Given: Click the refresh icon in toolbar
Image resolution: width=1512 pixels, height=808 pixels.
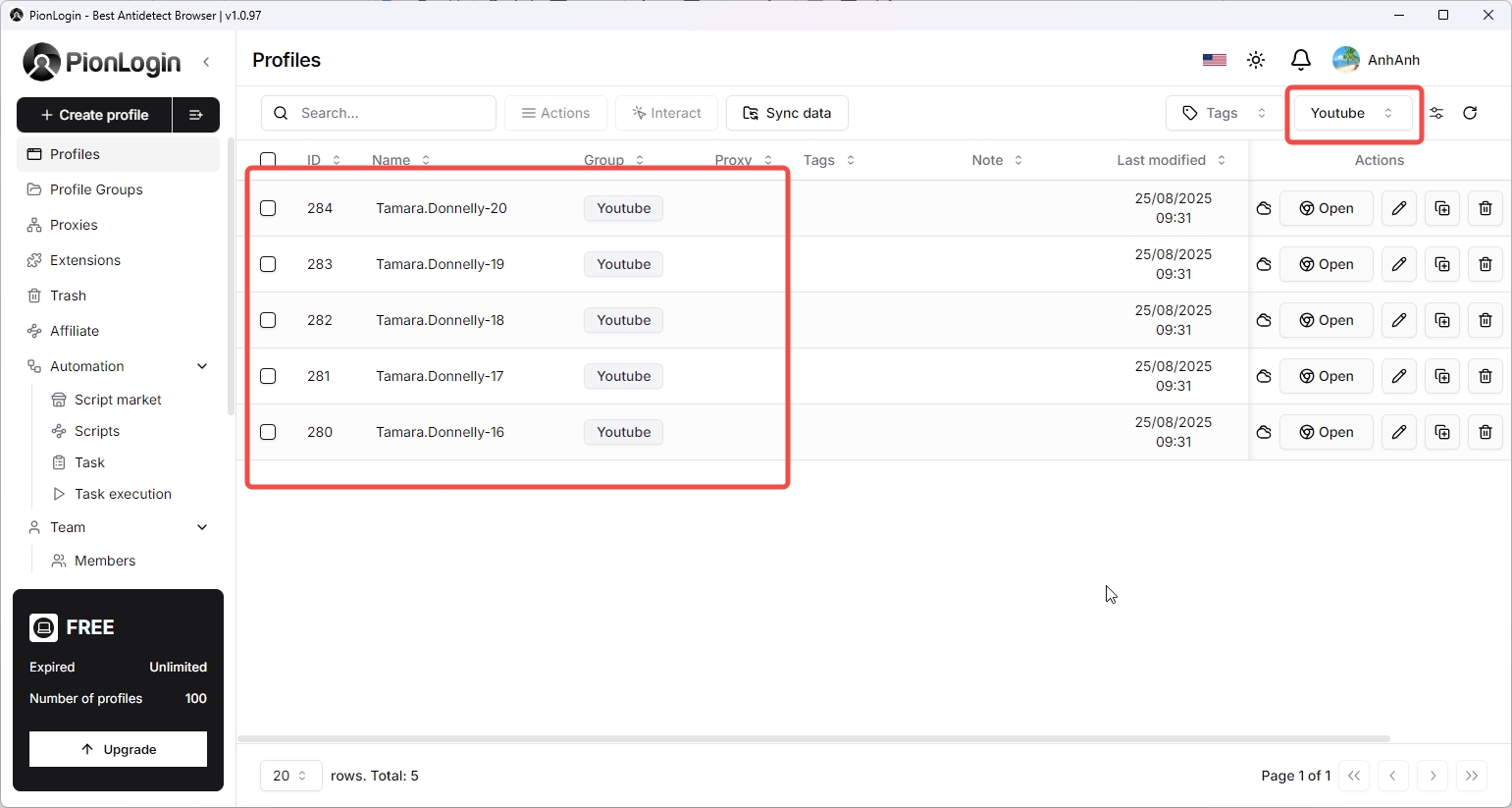Looking at the screenshot, I should click(1470, 113).
